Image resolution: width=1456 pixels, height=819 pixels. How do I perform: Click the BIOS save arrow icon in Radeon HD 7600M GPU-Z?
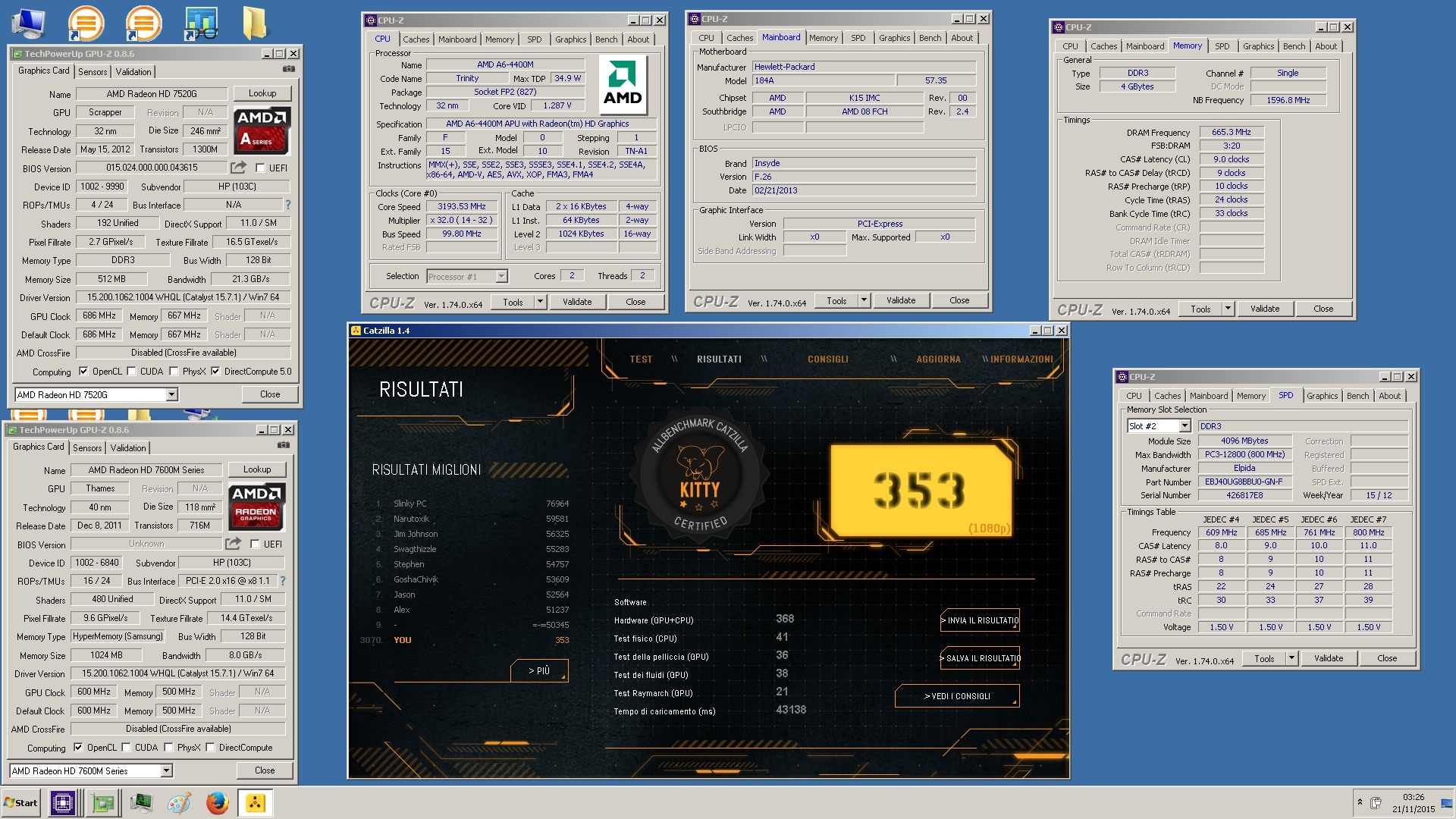click(234, 544)
